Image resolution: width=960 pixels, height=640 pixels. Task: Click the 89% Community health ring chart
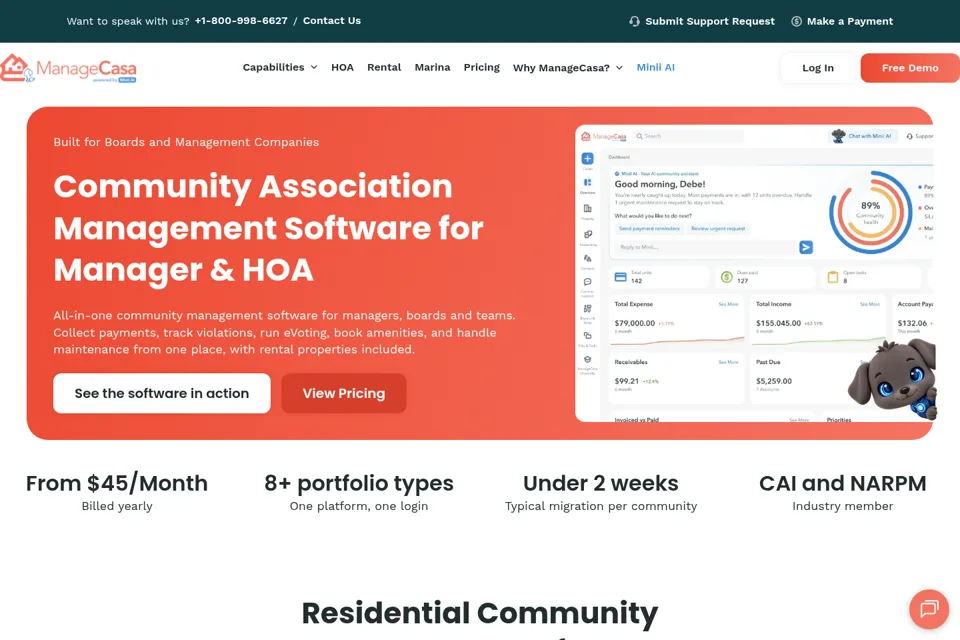click(x=870, y=212)
